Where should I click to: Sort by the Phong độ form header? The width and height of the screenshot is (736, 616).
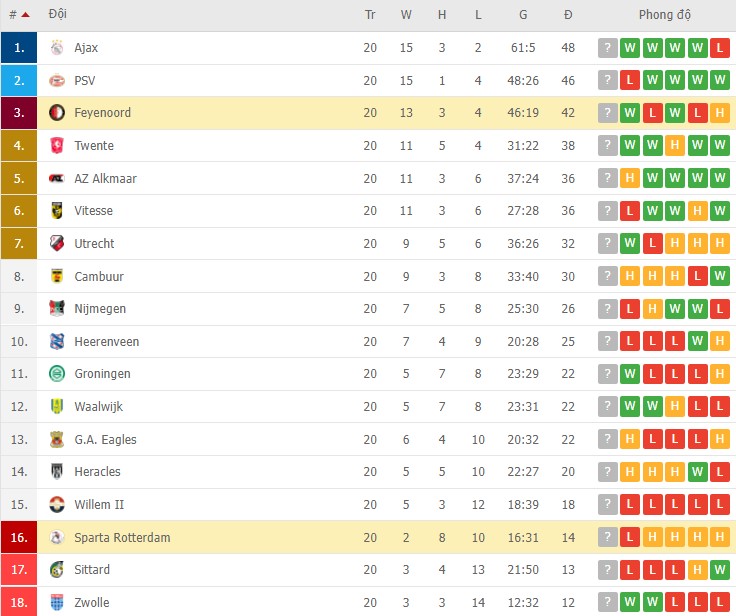pyautogui.click(x=665, y=15)
